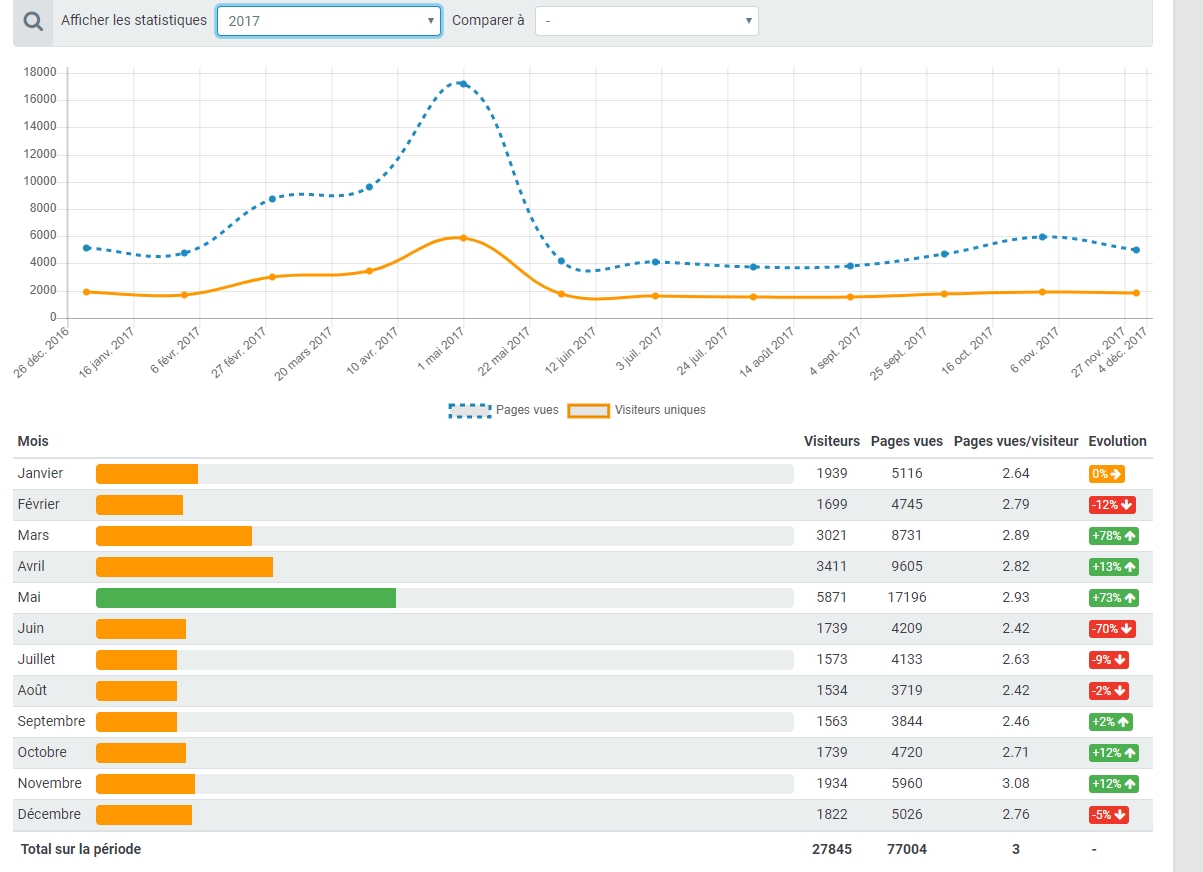Click the May peak point on orange visitors line
The height and width of the screenshot is (872, 1203).
[x=463, y=238]
